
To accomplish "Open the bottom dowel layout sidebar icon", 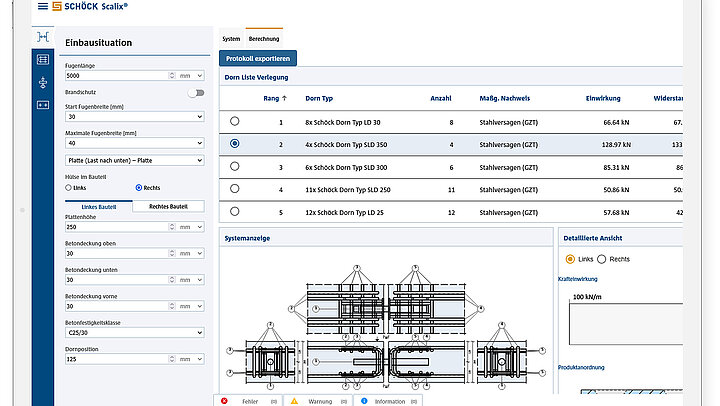I will coord(43,105).
